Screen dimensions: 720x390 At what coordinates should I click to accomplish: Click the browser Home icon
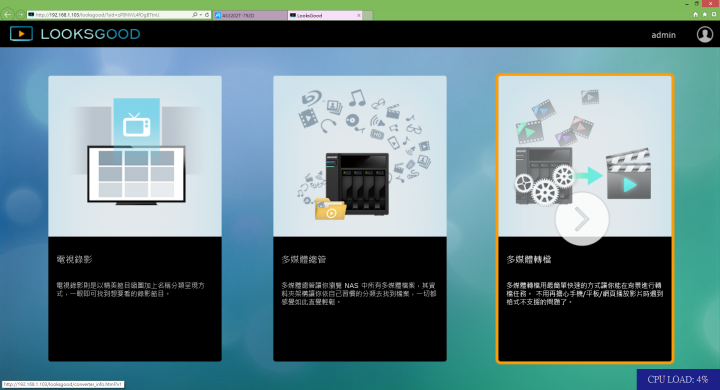[696, 15]
